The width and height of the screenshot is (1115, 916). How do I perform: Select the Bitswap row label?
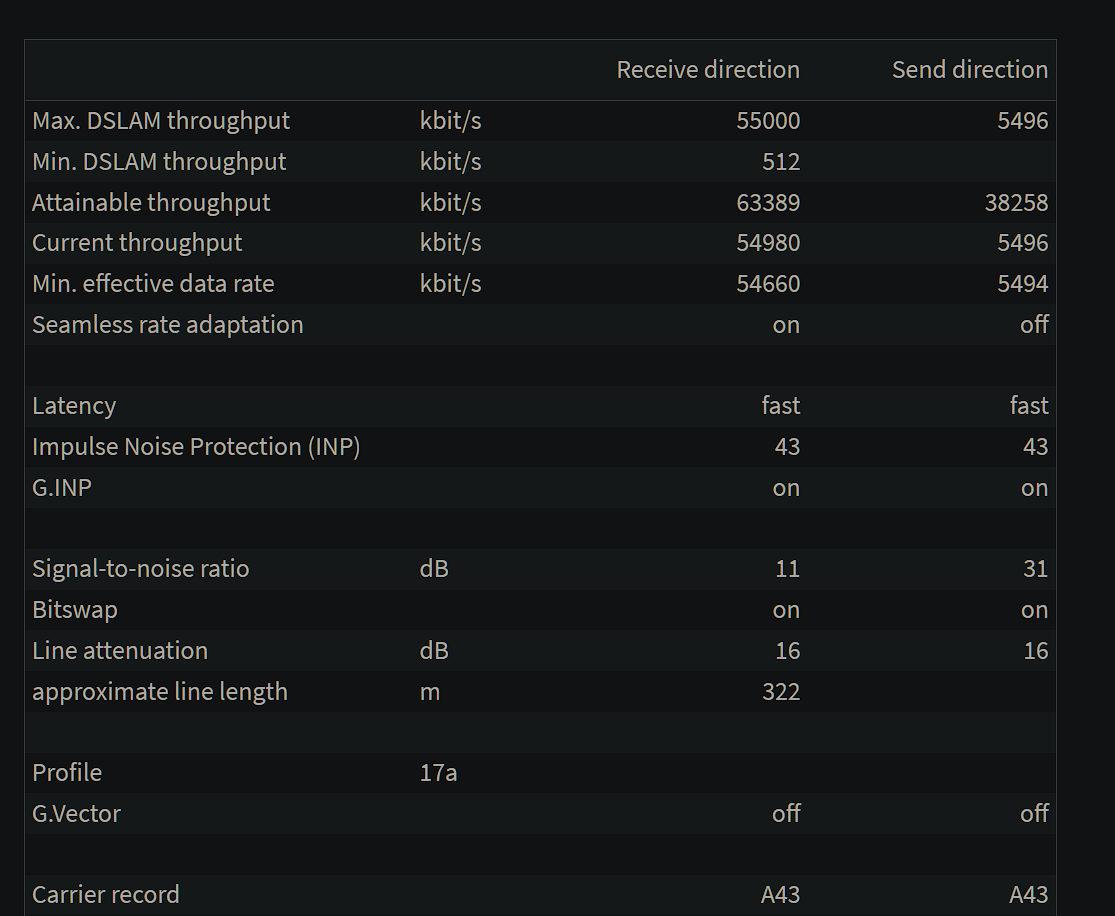pos(75,610)
